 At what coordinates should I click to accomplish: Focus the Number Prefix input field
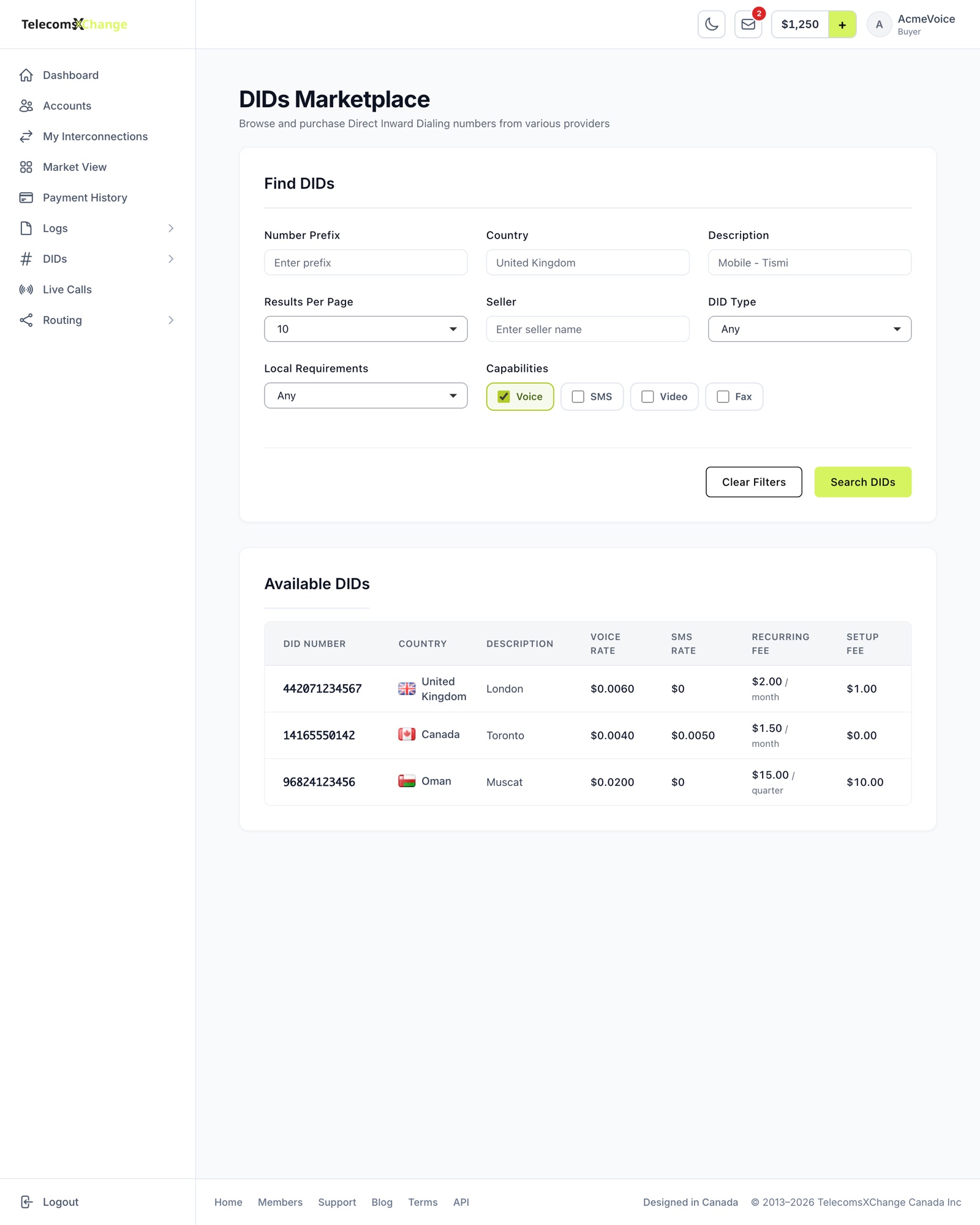pos(366,262)
